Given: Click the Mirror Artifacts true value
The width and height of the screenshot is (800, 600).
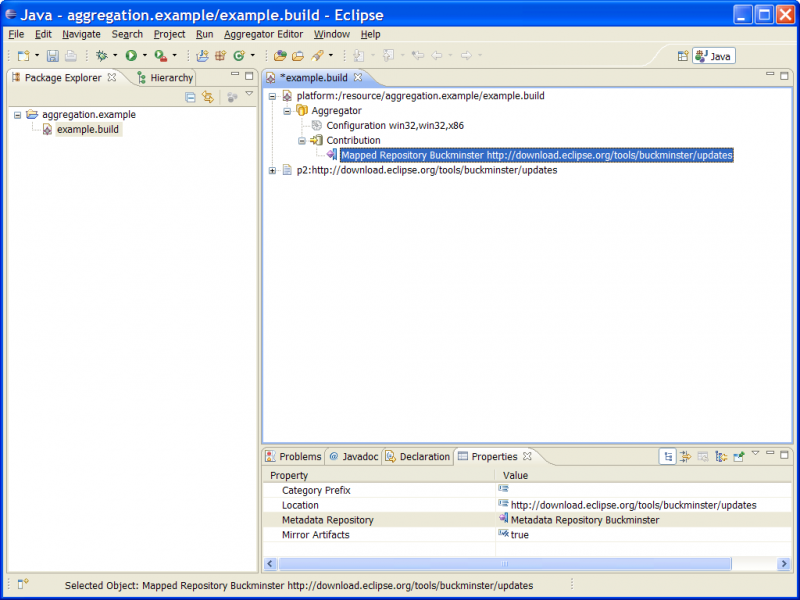Looking at the screenshot, I should pos(519,535).
